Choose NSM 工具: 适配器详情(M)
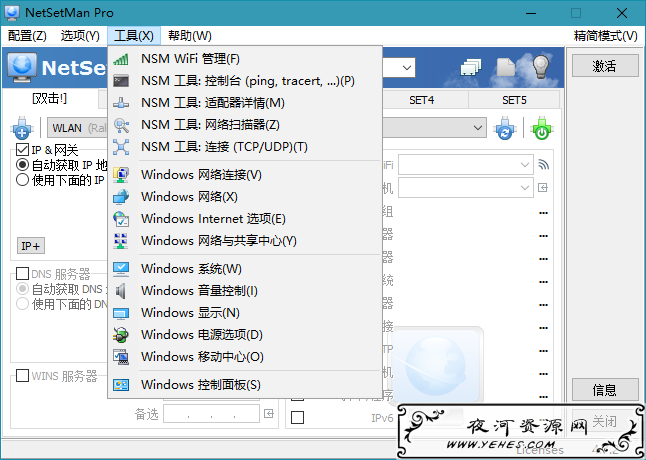 coord(245,103)
